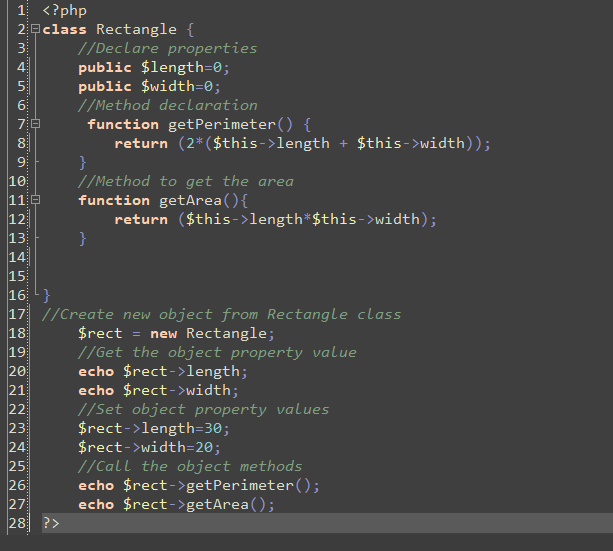Click '//Set object property values' comment

pyautogui.click(x=203, y=409)
